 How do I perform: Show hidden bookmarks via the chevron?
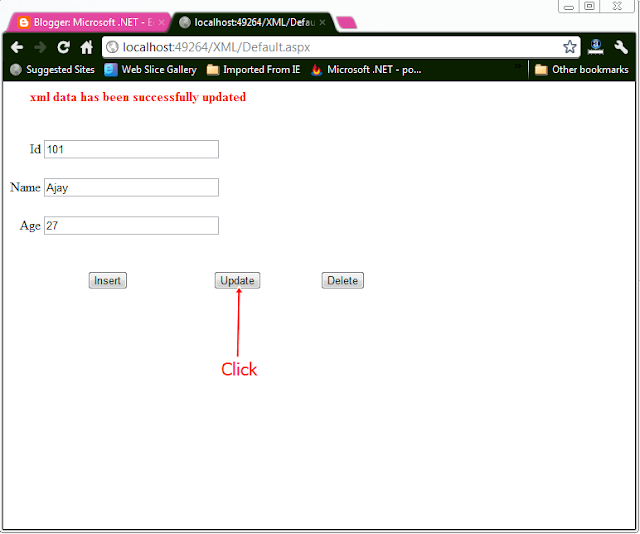pos(518,66)
